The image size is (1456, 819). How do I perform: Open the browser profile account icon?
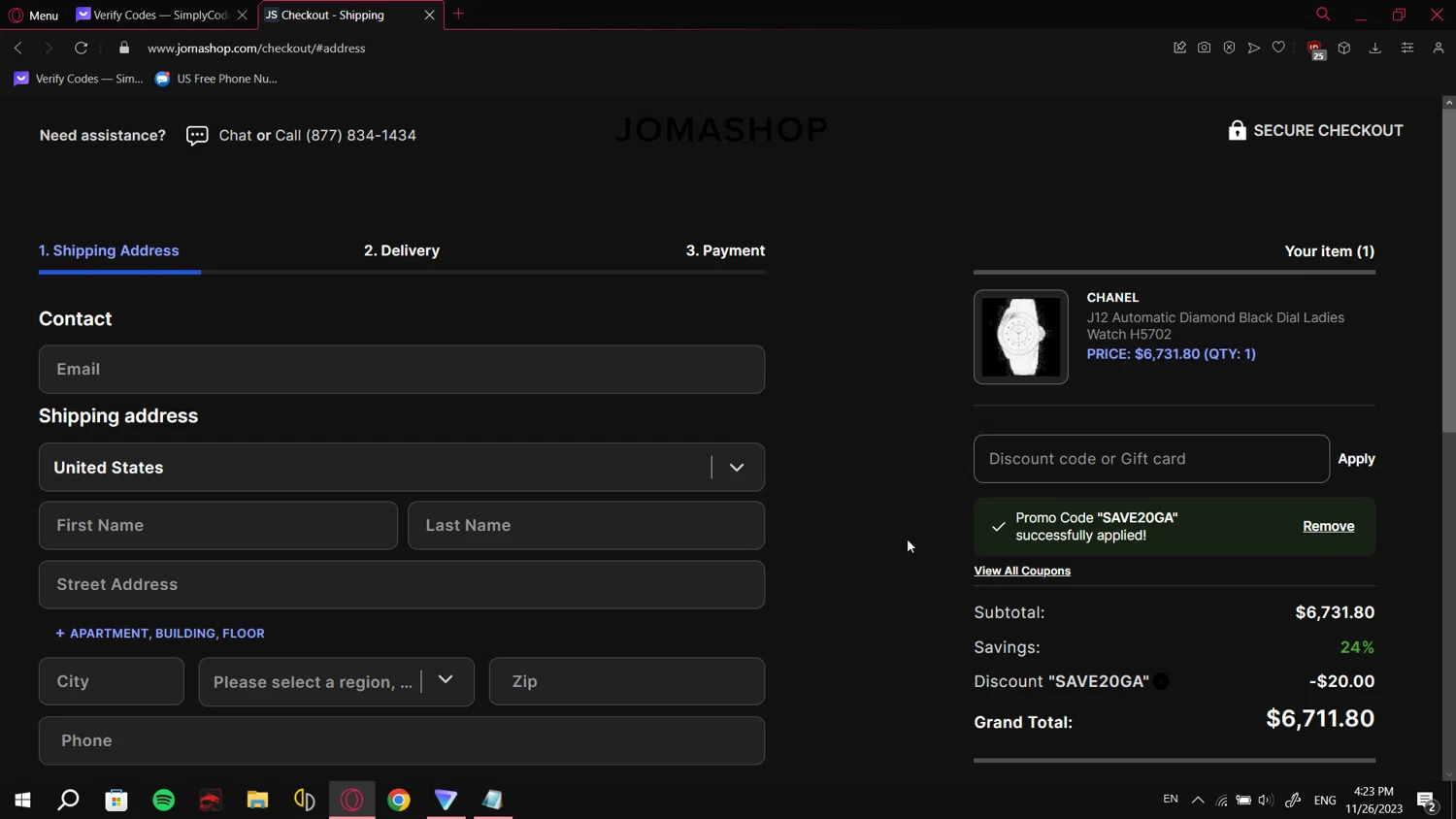click(1439, 48)
